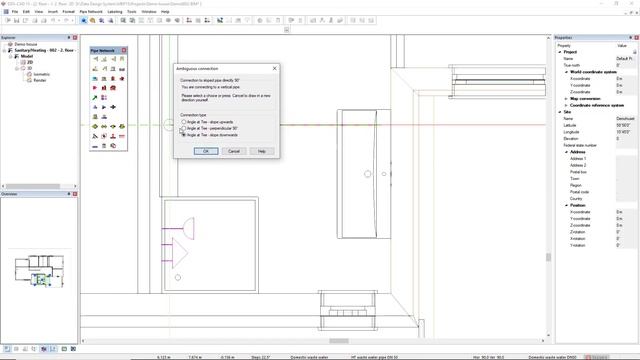This screenshot has width=640, height=360.
Task: Click the Project Name value field in Properties
Action: pos(626,58)
